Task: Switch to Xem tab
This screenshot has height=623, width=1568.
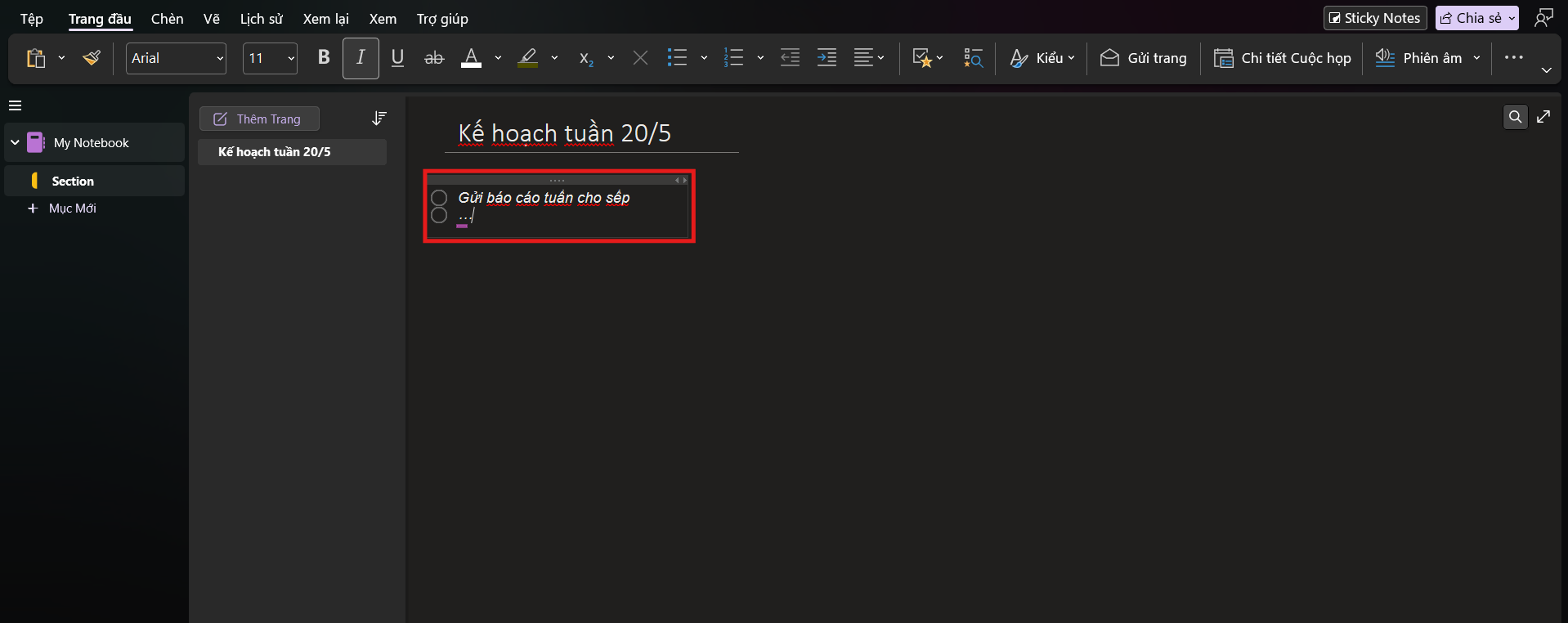Action: [x=383, y=19]
